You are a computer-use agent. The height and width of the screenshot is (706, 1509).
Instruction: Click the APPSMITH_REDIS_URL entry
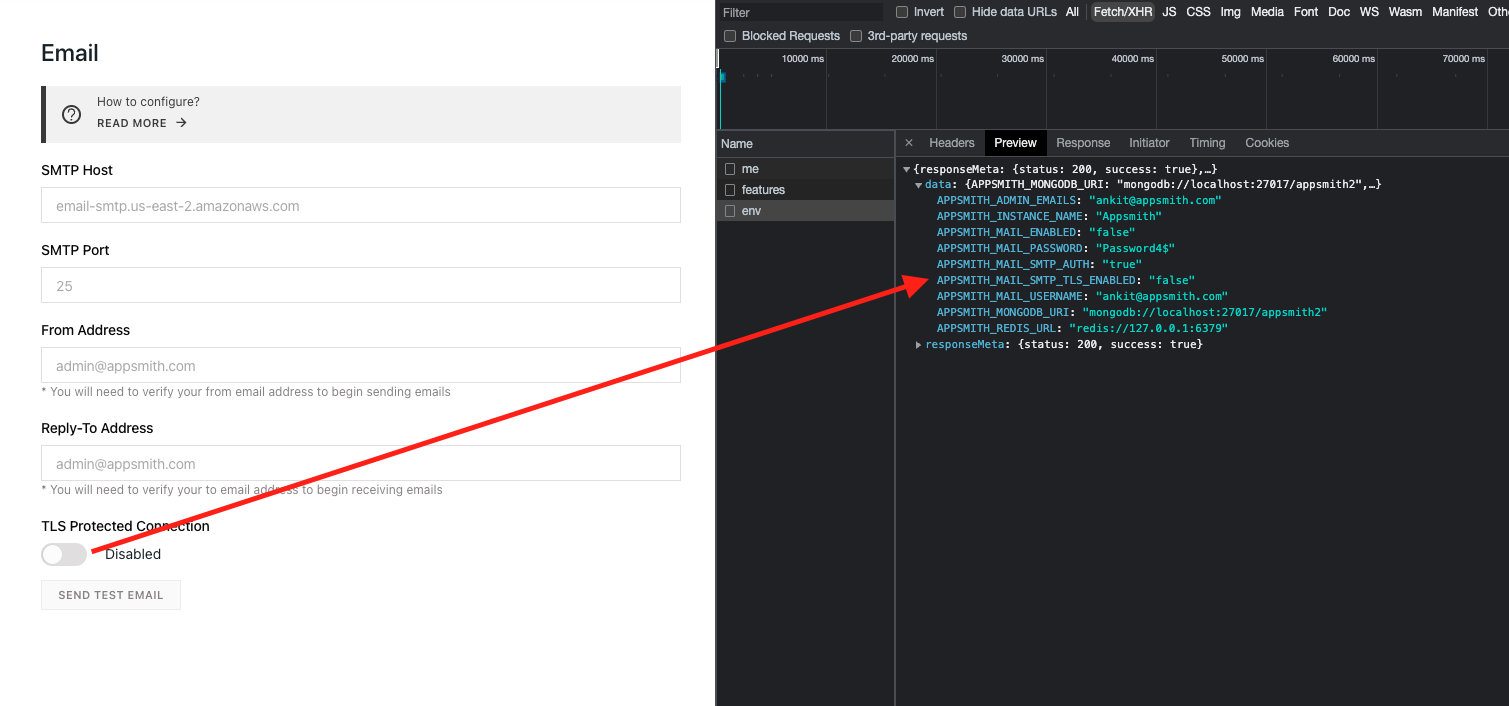pyautogui.click(x=1082, y=329)
